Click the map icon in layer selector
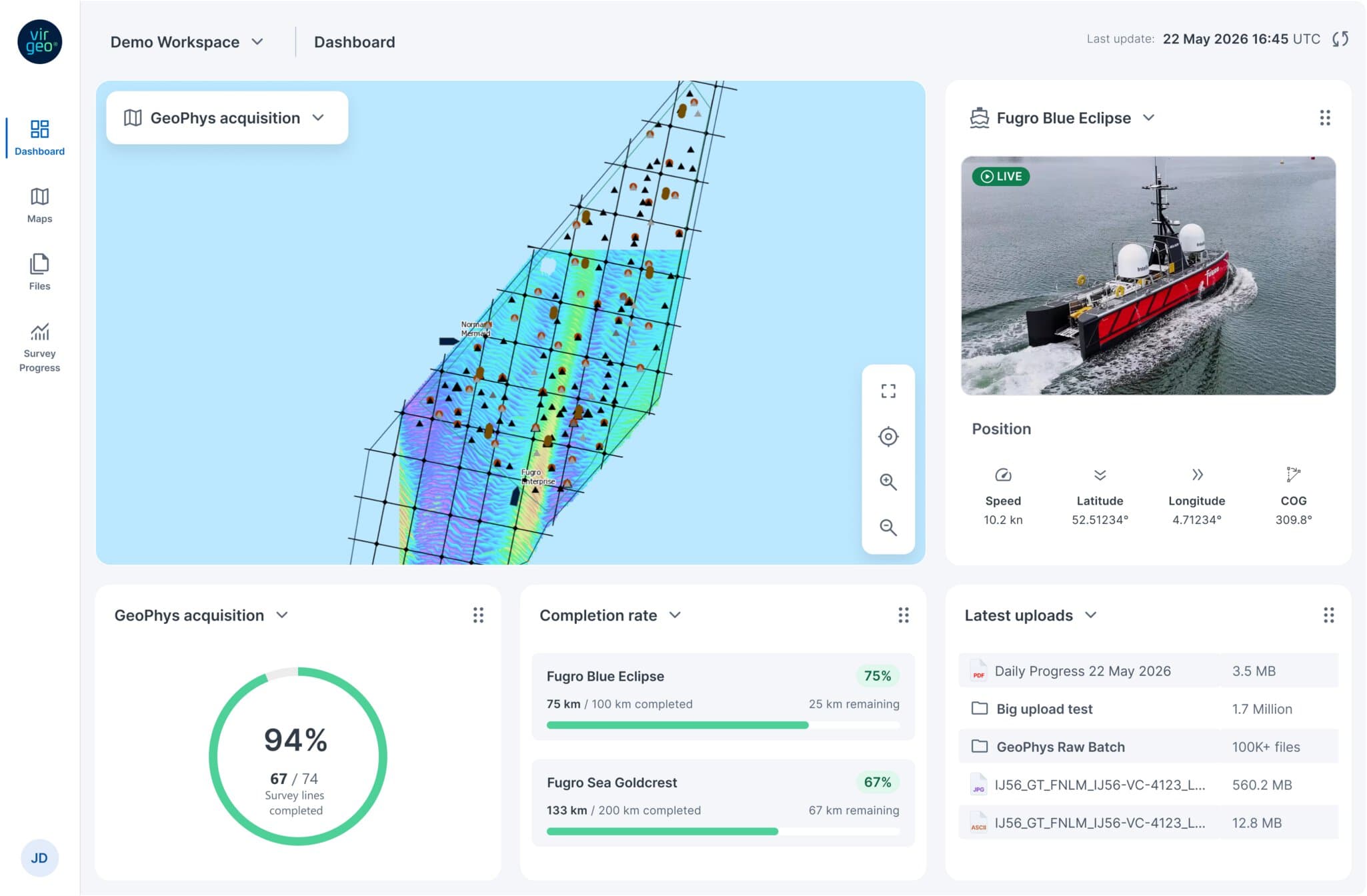The width and height of the screenshot is (1367, 896). 133,118
